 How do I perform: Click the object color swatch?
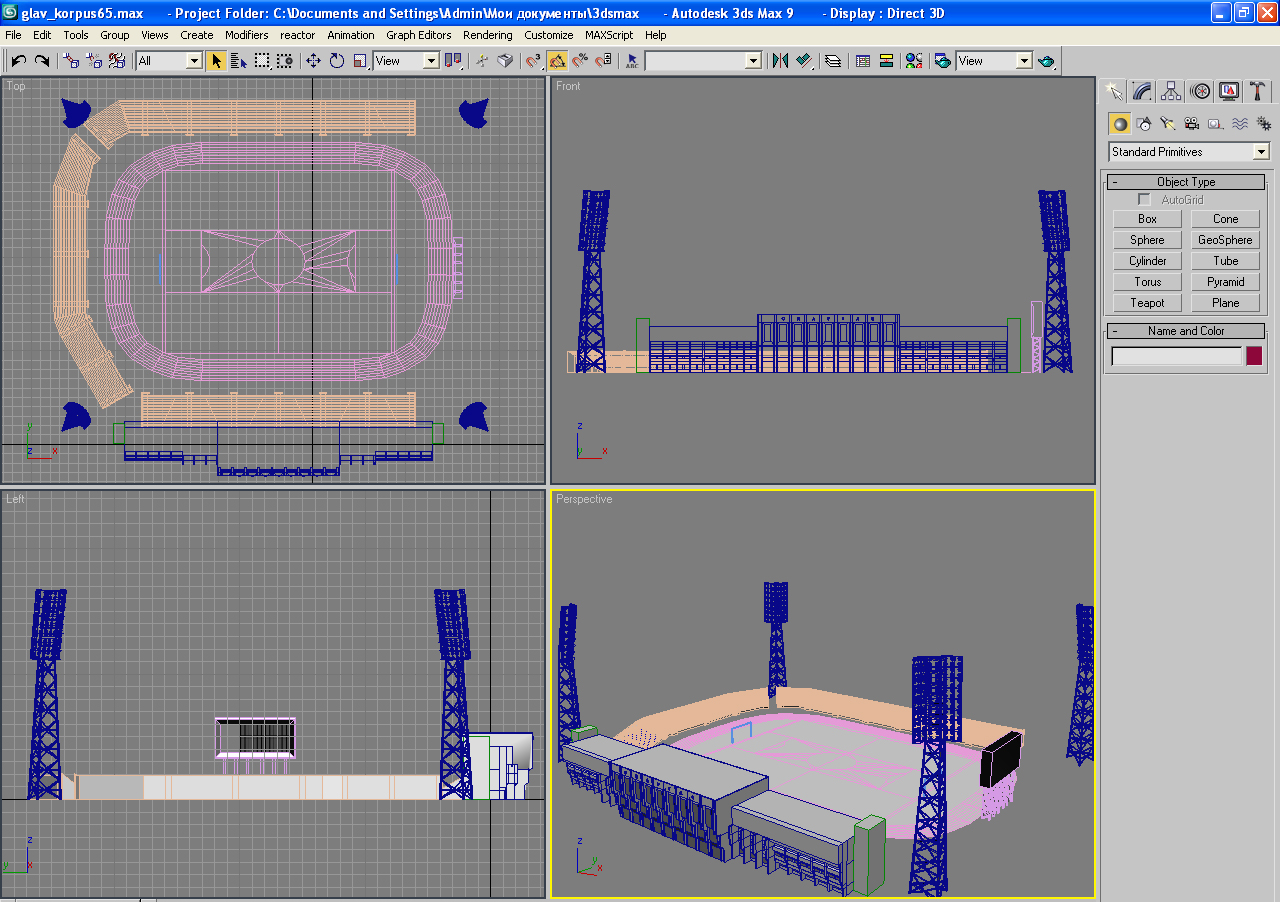1253,357
